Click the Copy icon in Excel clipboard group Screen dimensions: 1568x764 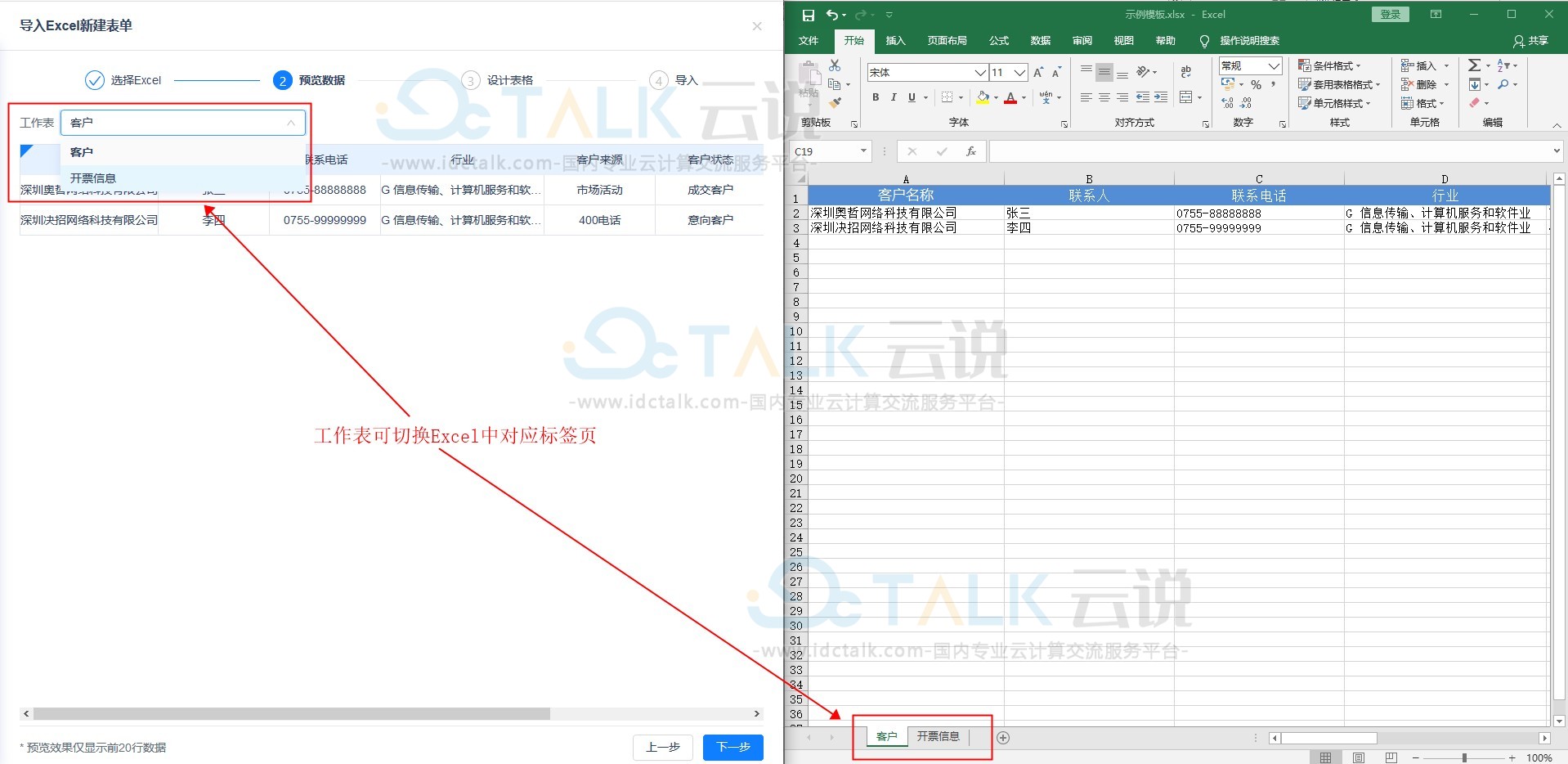click(835, 84)
